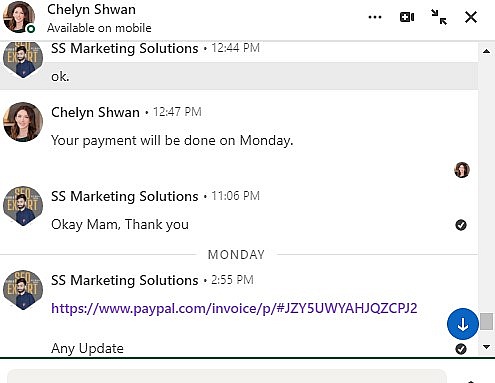
Task: Open the three-dots conversation options menu
Action: point(375,17)
